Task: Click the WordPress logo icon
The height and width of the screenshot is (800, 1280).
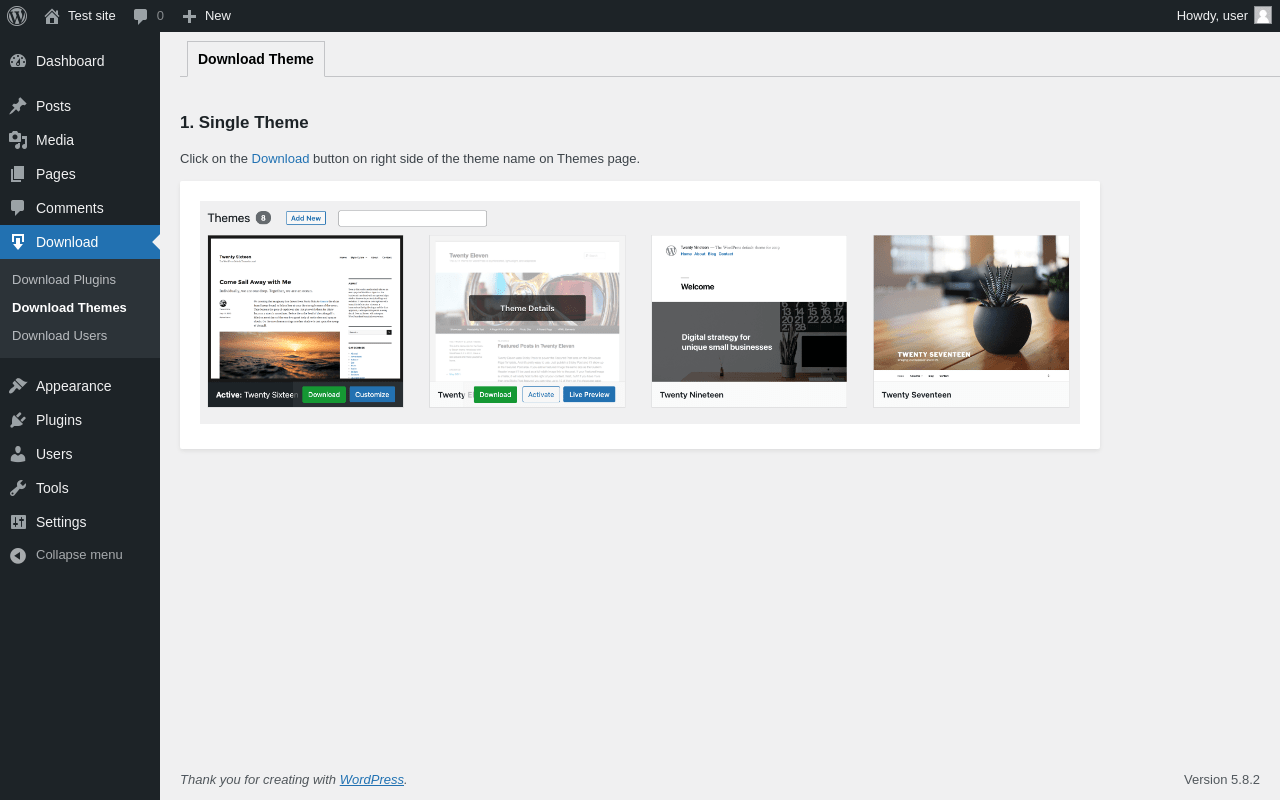Action: pyautogui.click(x=17, y=16)
